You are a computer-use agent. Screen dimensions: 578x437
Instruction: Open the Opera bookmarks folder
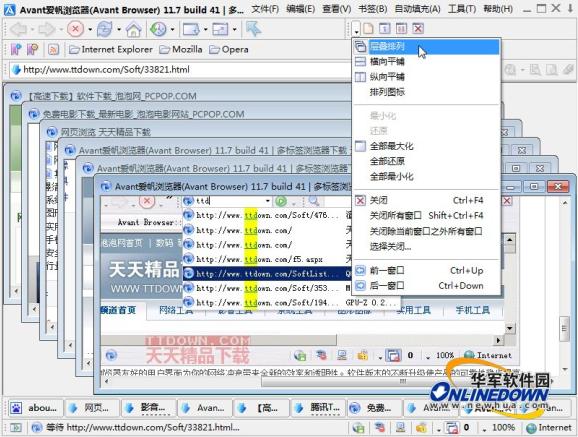click(229, 49)
